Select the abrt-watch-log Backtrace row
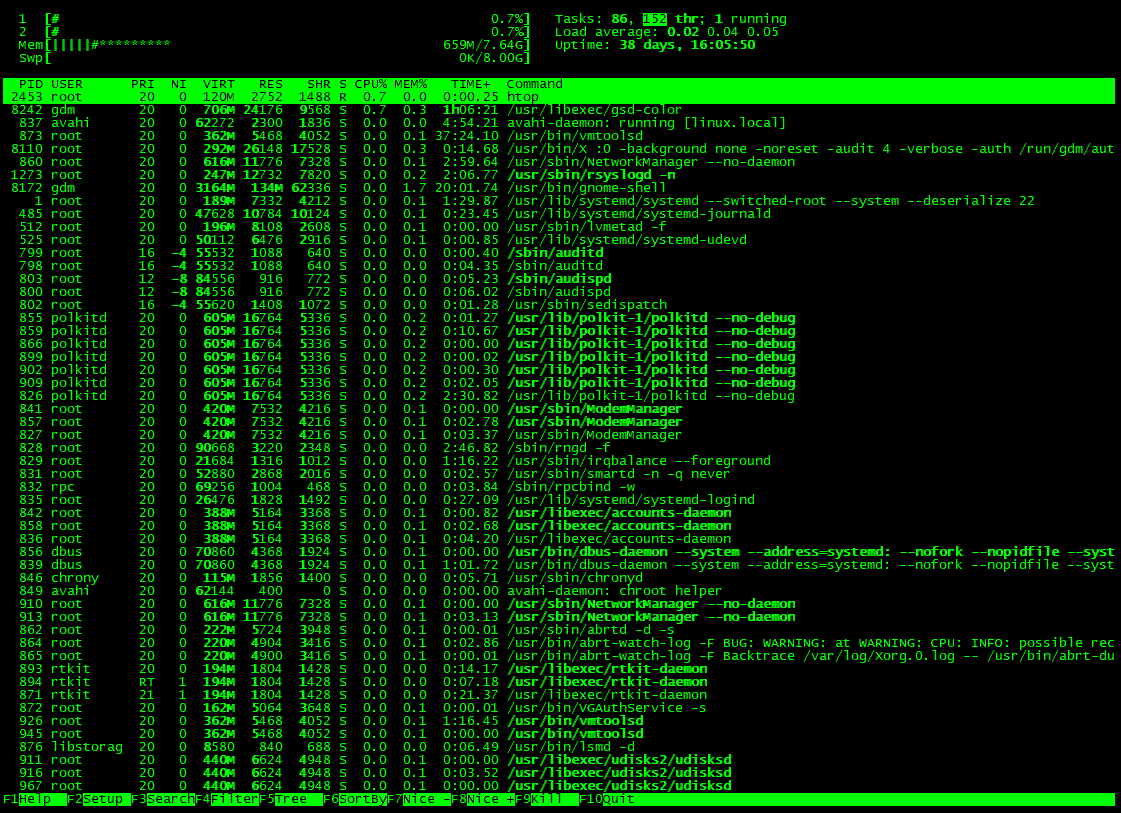This screenshot has width=1121, height=813. click(559, 656)
